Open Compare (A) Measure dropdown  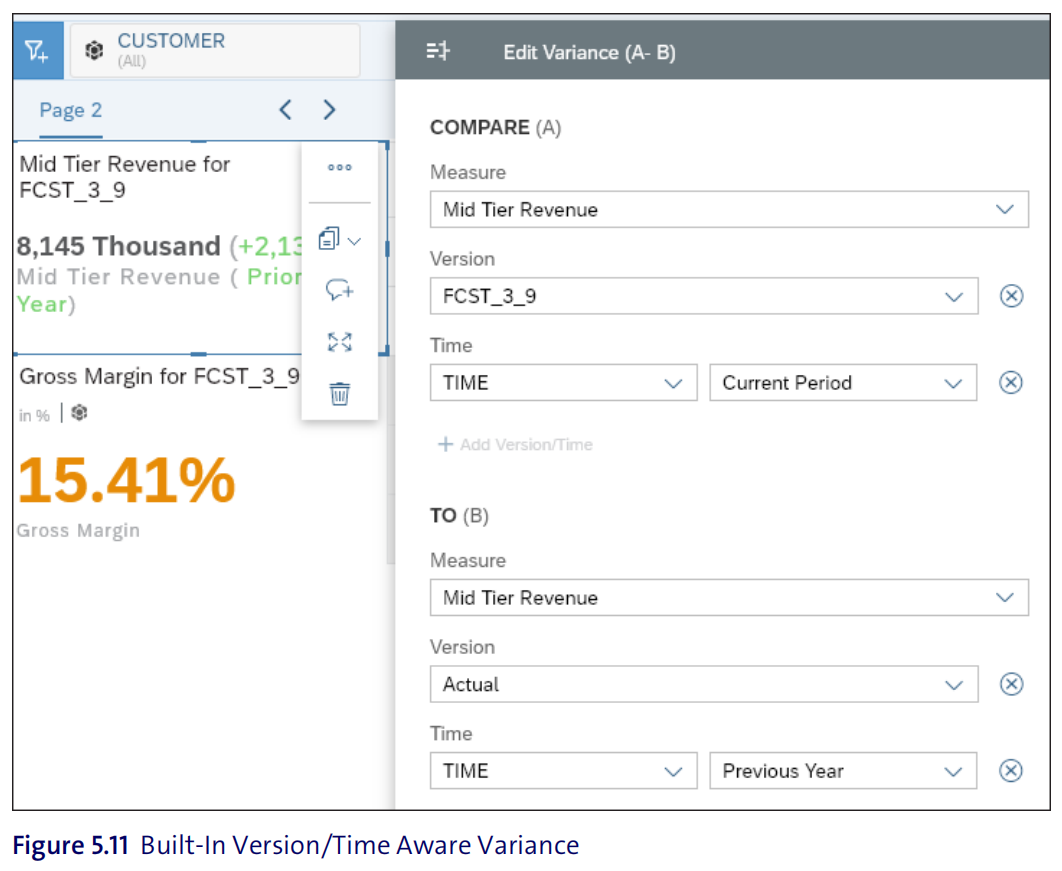click(x=729, y=209)
